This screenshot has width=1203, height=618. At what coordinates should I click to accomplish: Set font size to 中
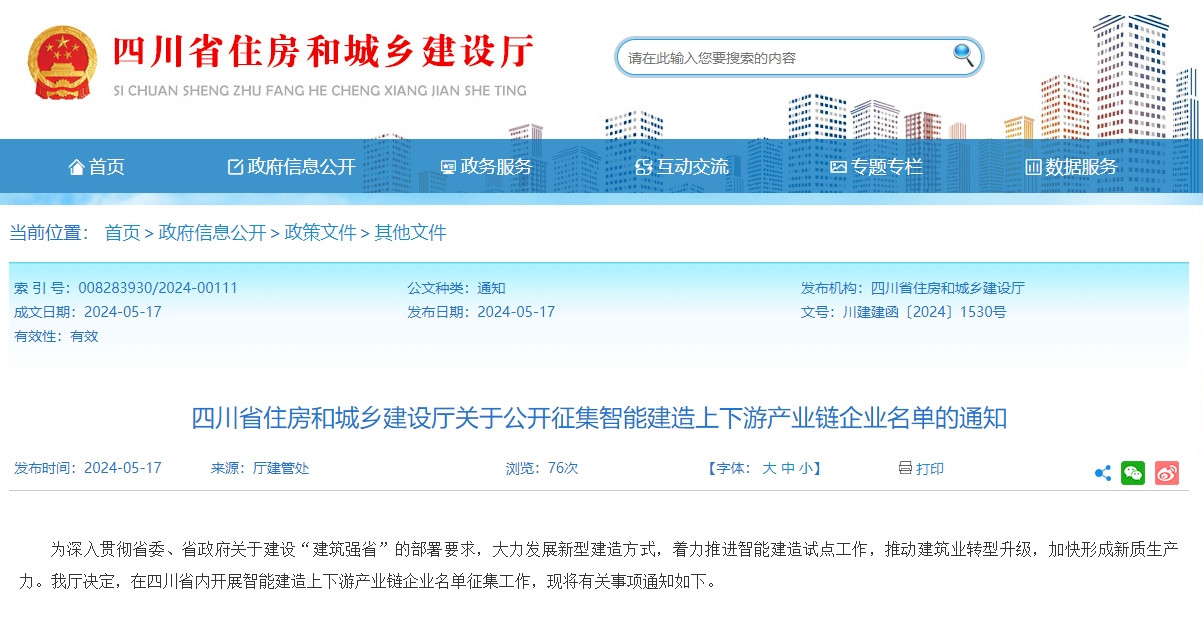(x=787, y=468)
